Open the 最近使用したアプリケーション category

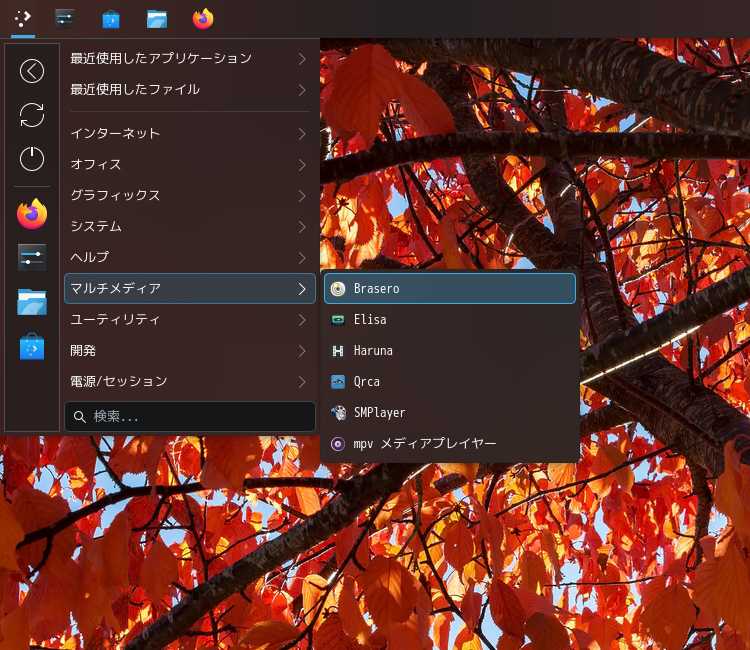point(190,59)
